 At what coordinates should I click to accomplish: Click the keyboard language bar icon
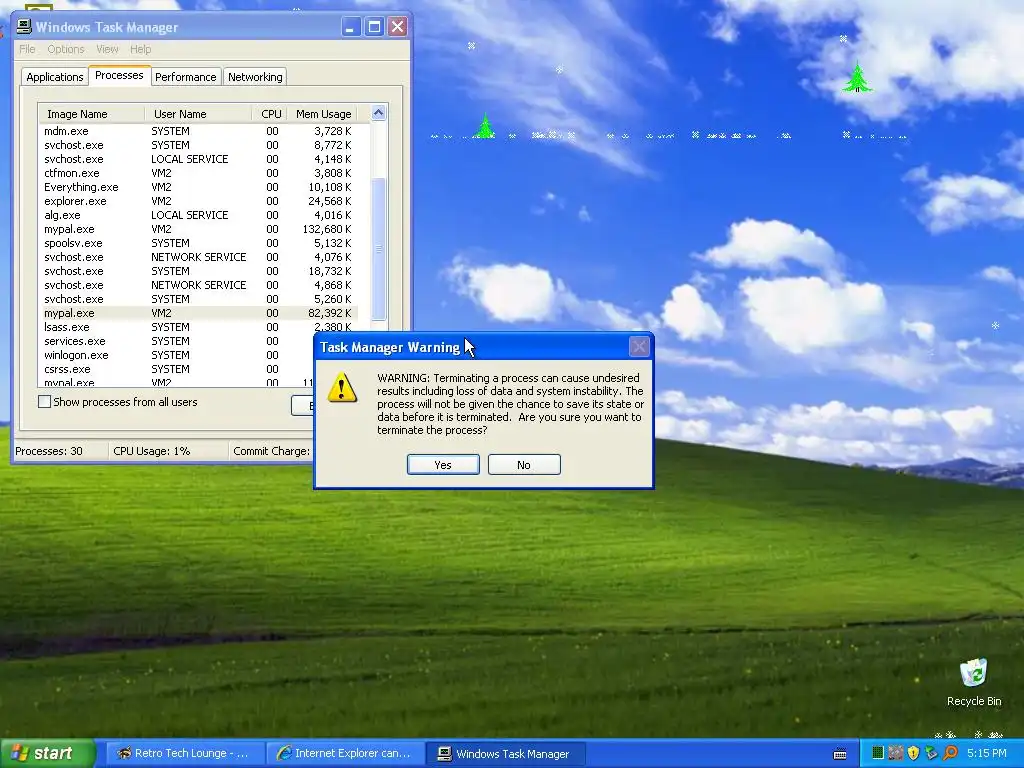point(840,754)
